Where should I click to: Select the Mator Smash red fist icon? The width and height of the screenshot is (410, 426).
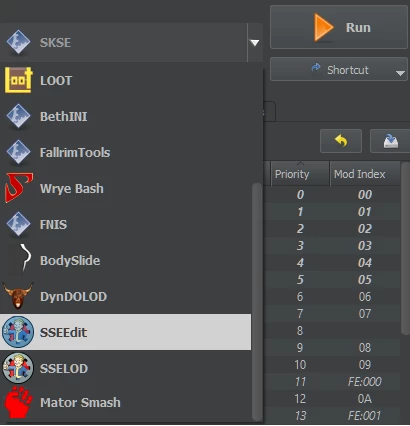(18, 402)
